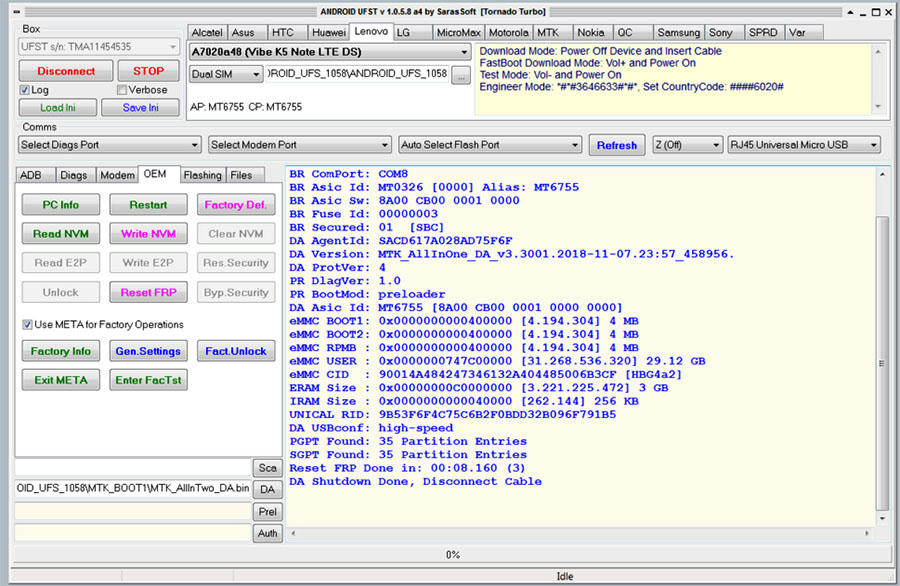Click the 0% progress bar
900x586 pixels.
click(453, 554)
